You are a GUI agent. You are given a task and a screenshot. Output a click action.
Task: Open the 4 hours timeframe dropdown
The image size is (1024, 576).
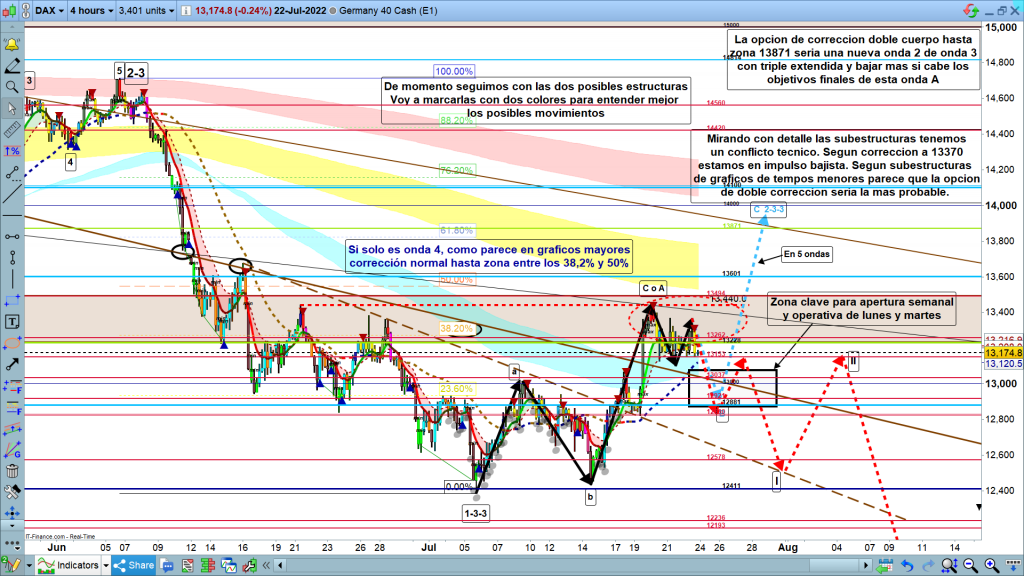tap(89, 11)
